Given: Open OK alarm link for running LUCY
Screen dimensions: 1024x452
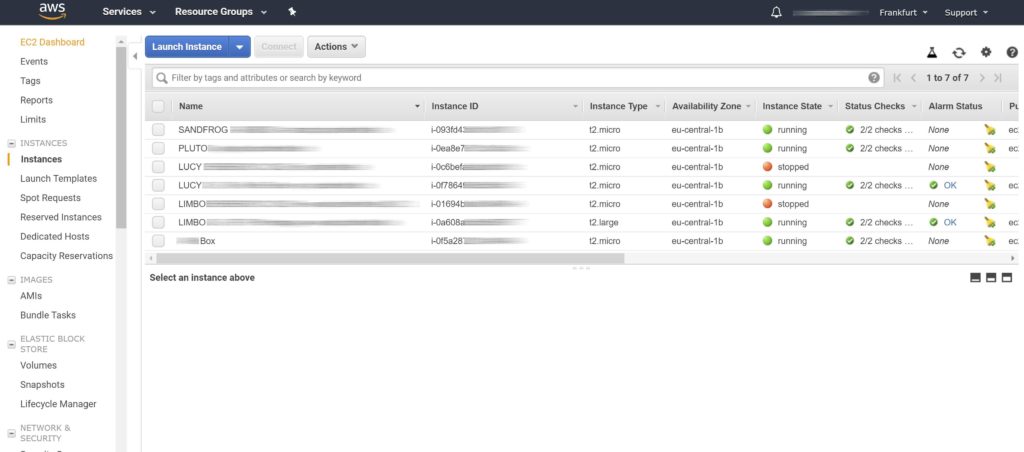Looking at the screenshot, I should (x=950, y=186).
